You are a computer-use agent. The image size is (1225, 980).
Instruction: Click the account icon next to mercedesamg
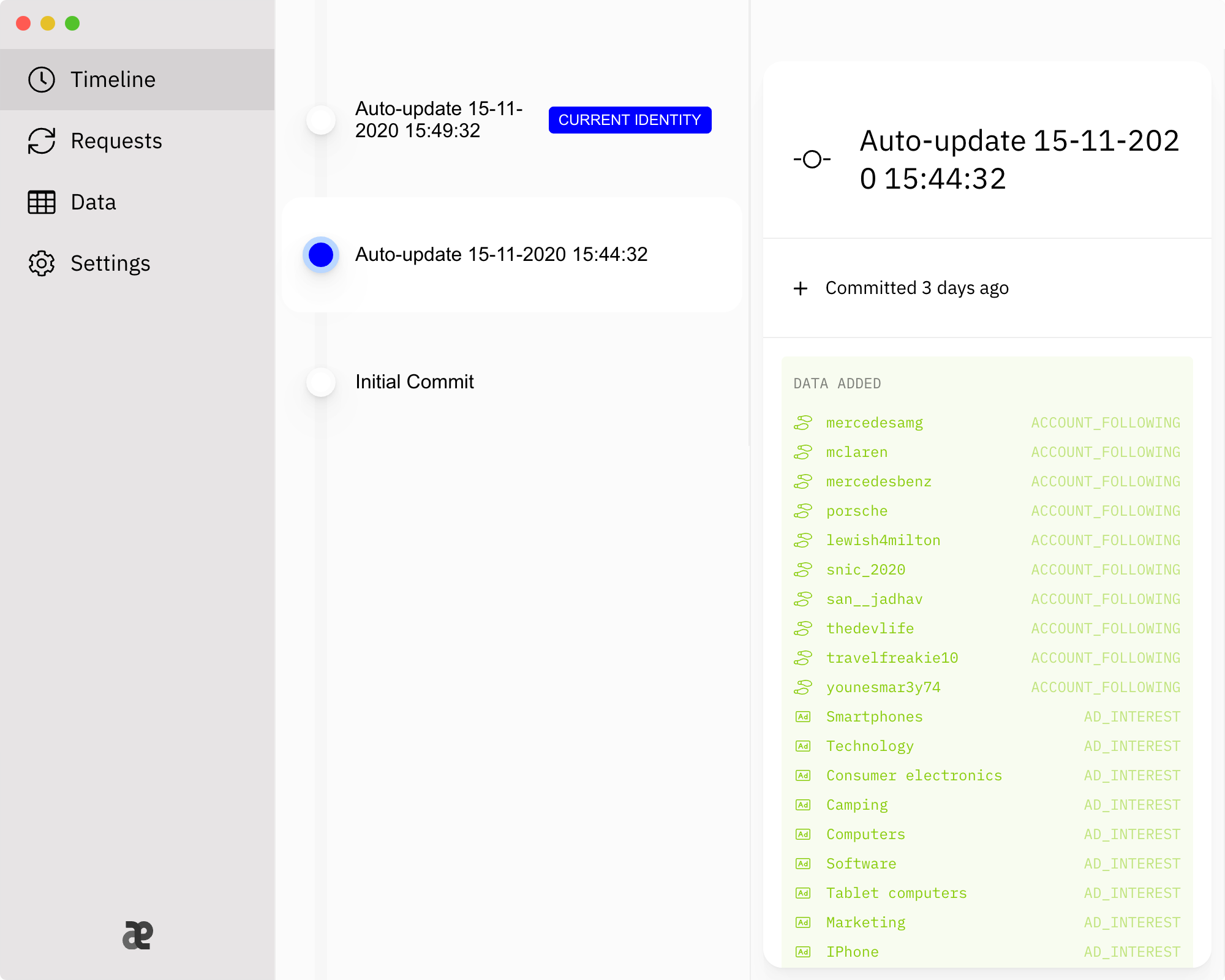point(803,423)
